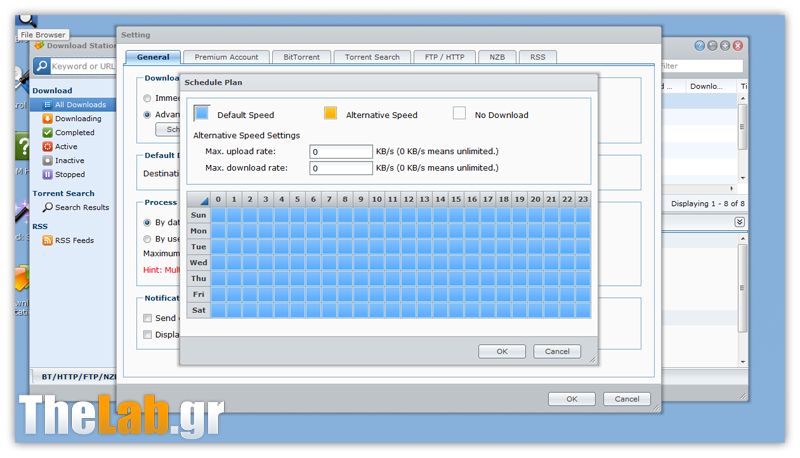Click the Completed sidebar item
800x458 pixels.
tap(74, 133)
